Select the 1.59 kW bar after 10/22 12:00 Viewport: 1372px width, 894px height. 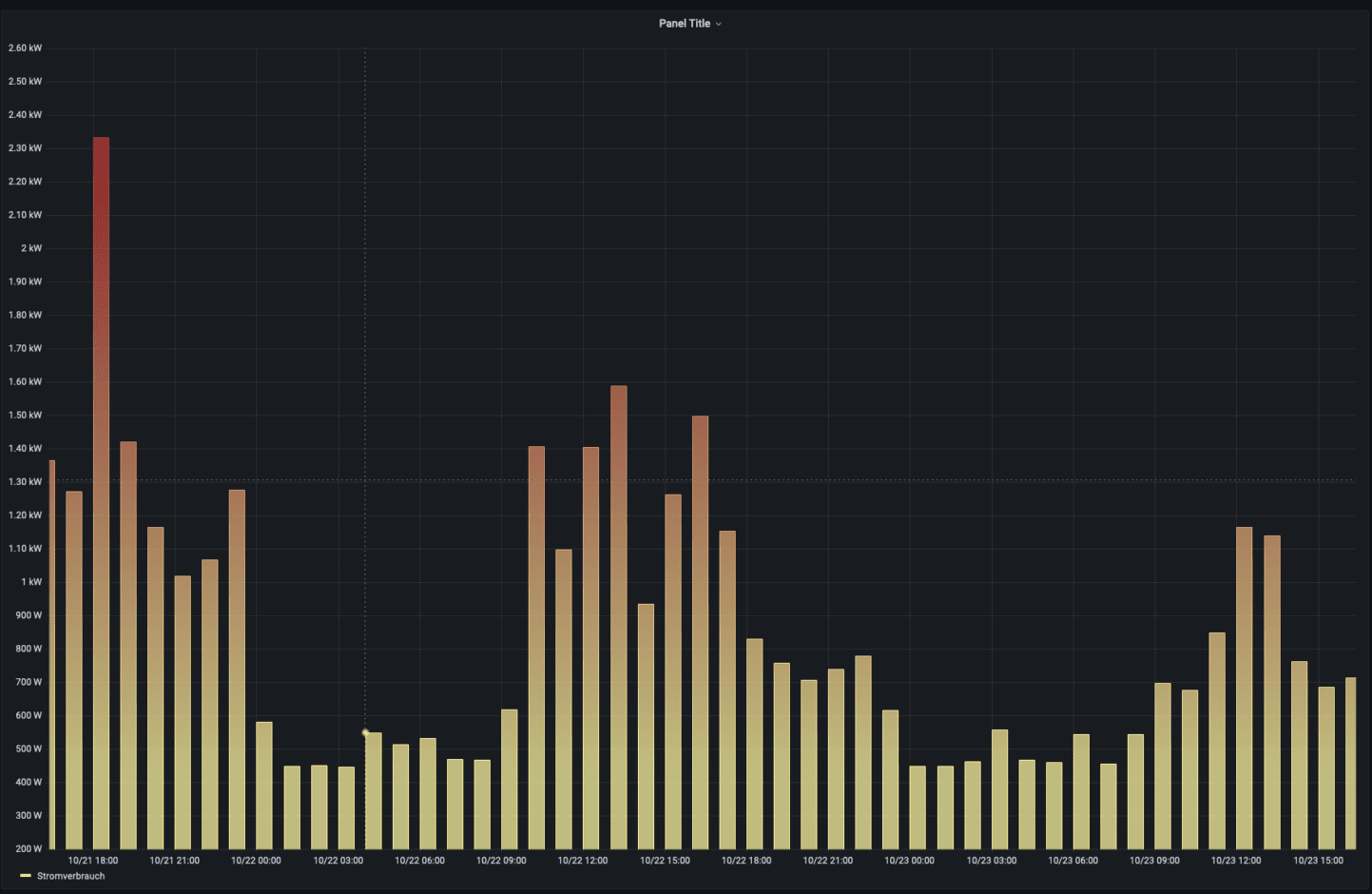619,616
